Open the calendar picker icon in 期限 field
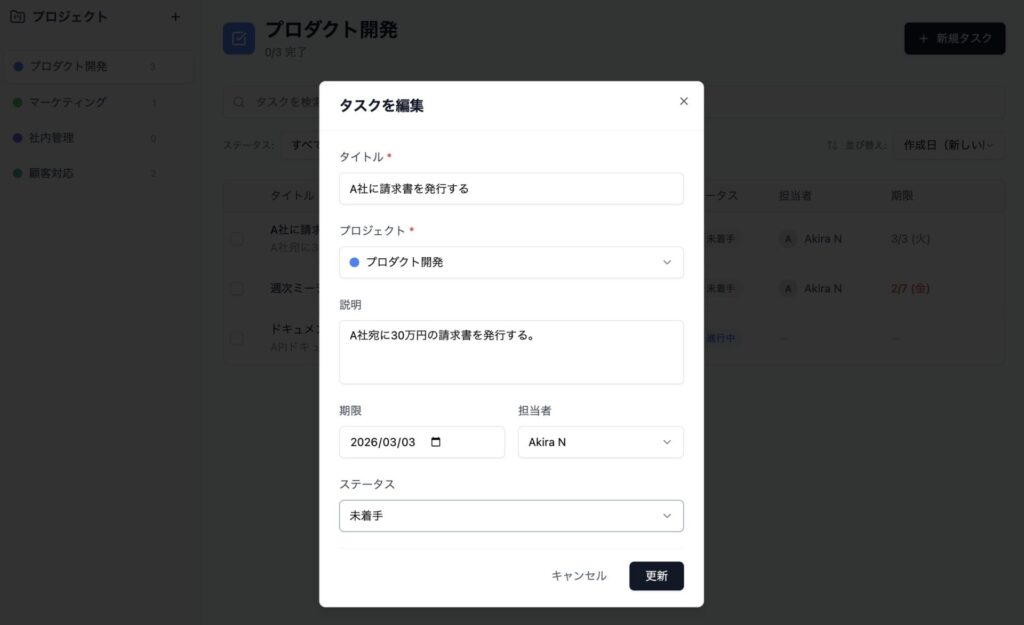The width and height of the screenshot is (1024, 625). 436,442
